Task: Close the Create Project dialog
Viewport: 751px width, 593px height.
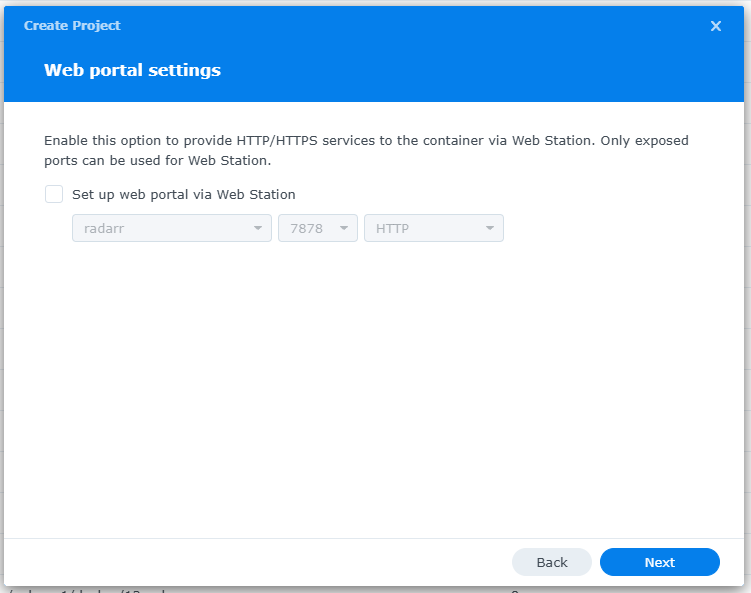Action: point(716,26)
